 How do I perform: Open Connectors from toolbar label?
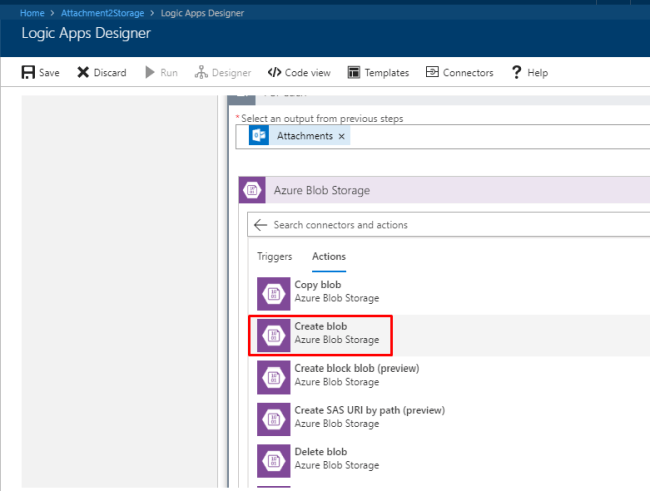pyautogui.click(x=468, y=73)
